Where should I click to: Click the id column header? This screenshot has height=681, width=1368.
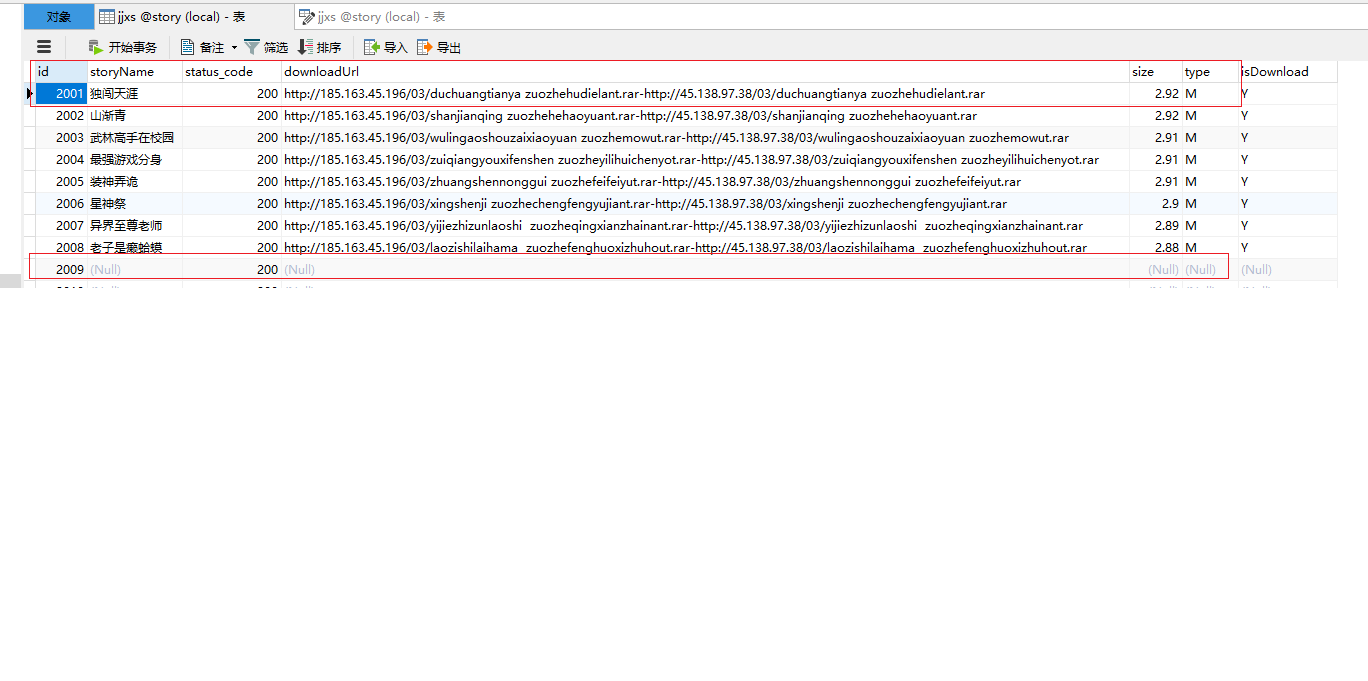point(61,71)
